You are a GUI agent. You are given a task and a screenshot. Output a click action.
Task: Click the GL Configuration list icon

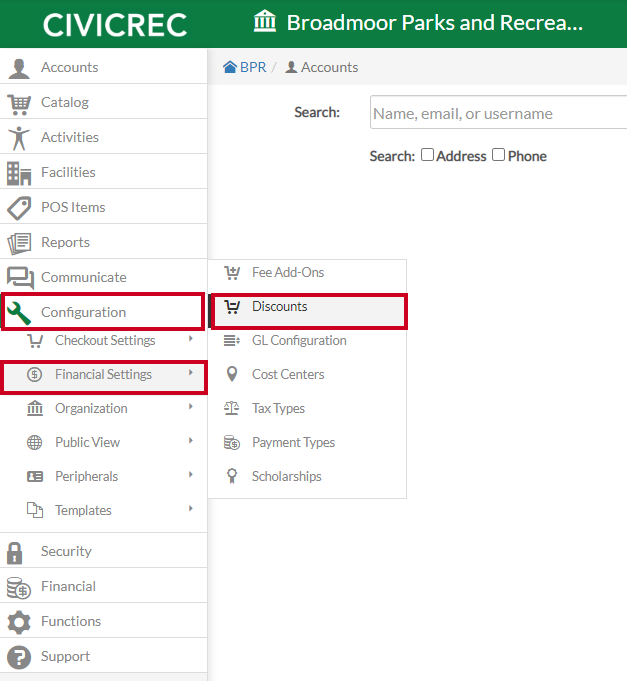coord(232,340)
